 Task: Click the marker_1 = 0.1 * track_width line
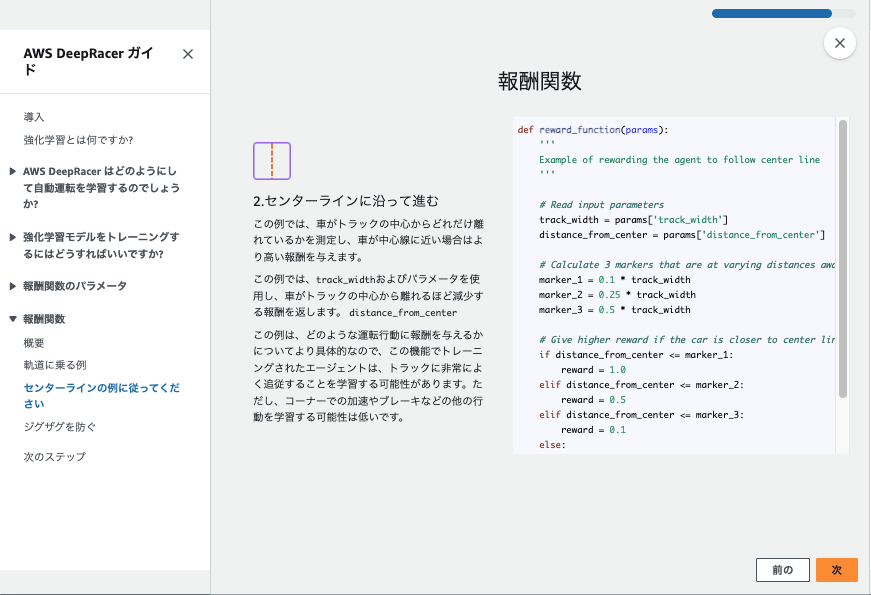point(614,280)
